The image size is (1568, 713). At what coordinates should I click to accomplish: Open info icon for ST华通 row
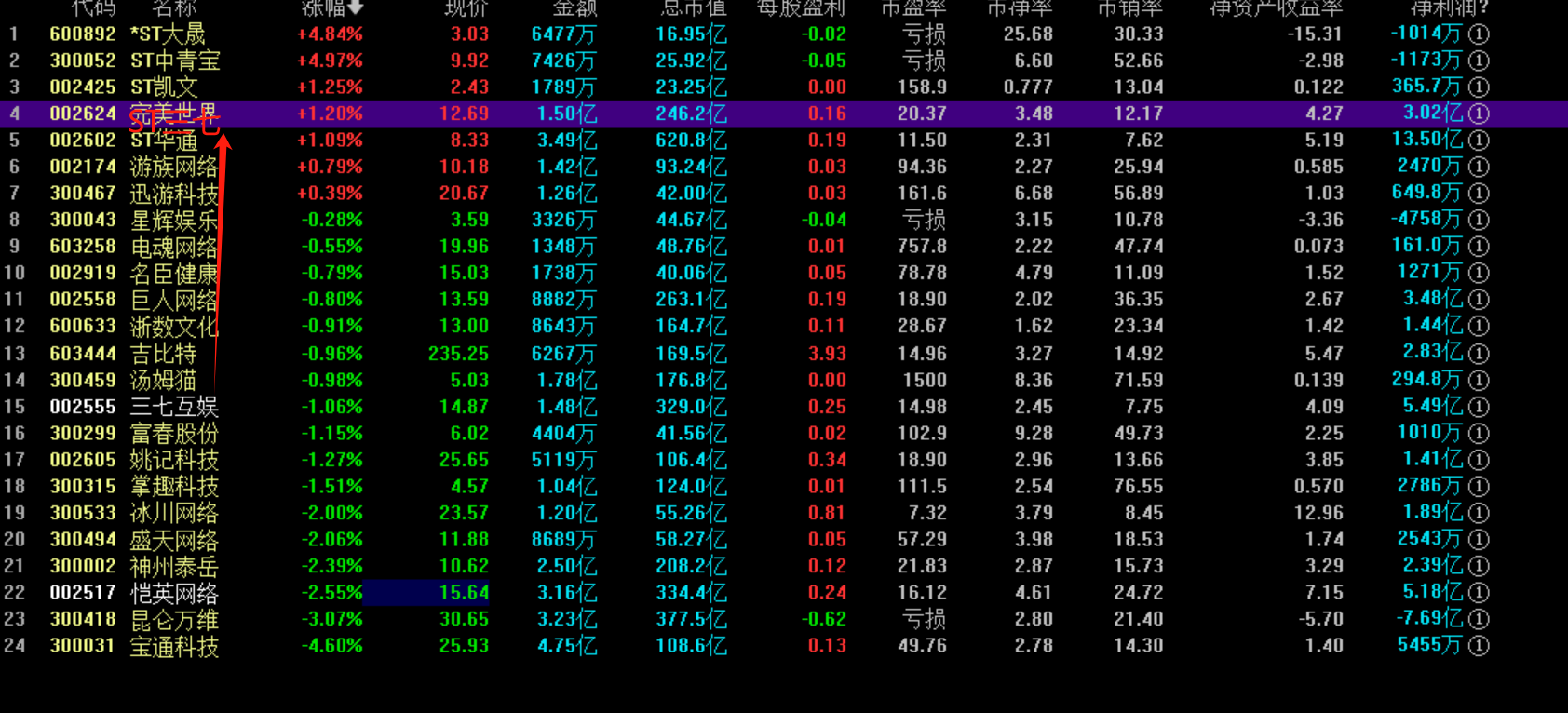tap(1479, 141)
